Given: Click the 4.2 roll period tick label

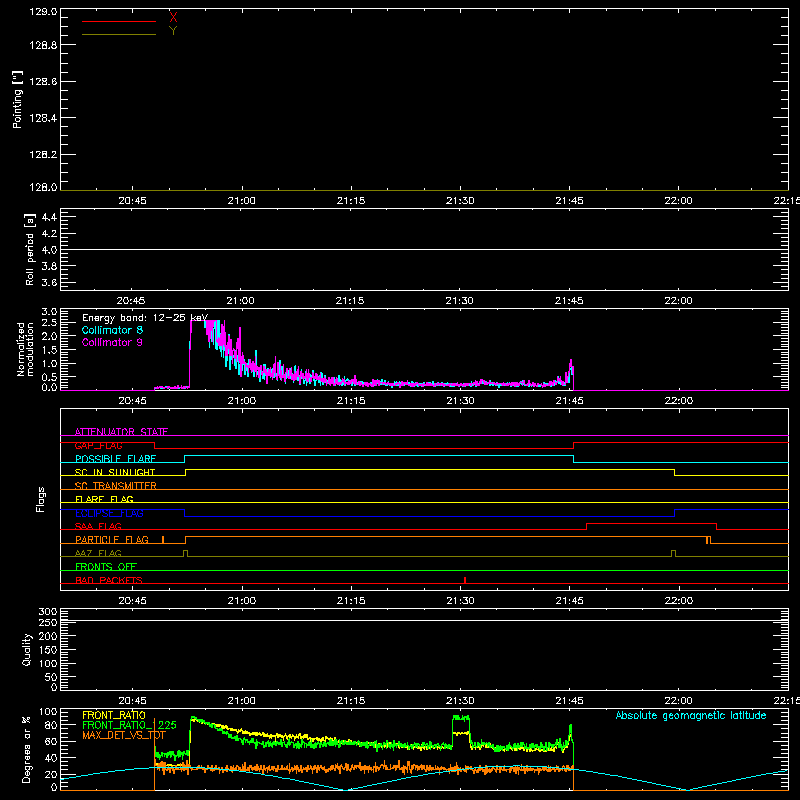Looking at the screenshot, I should [49, 234].
